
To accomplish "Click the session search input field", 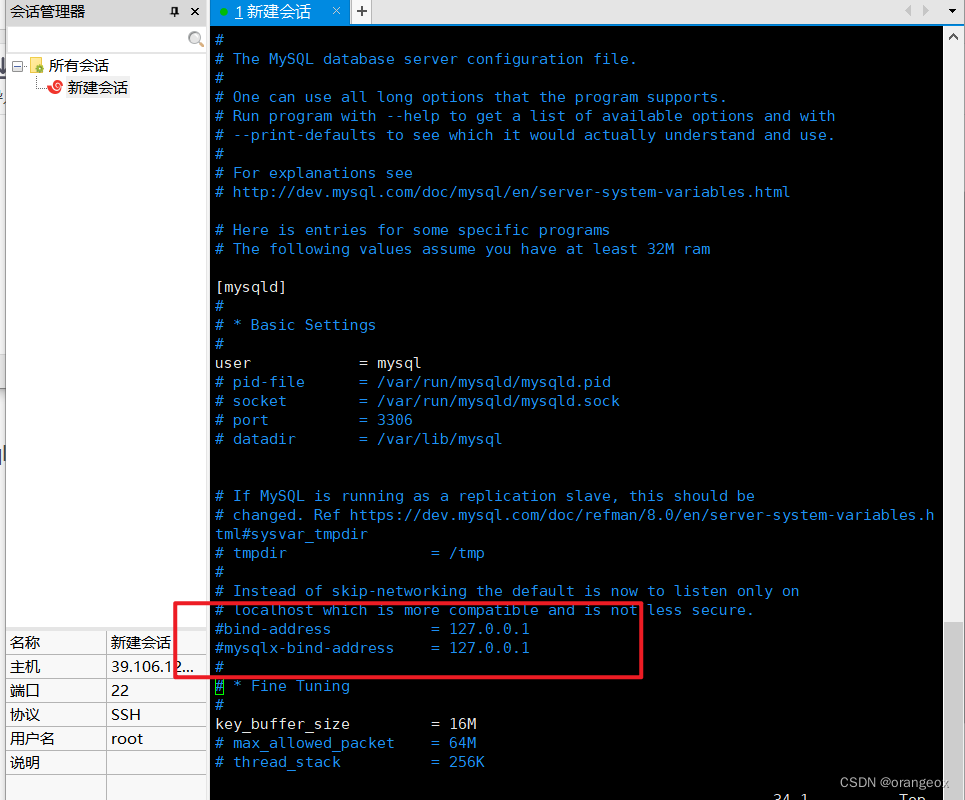I will coord(97,39).
